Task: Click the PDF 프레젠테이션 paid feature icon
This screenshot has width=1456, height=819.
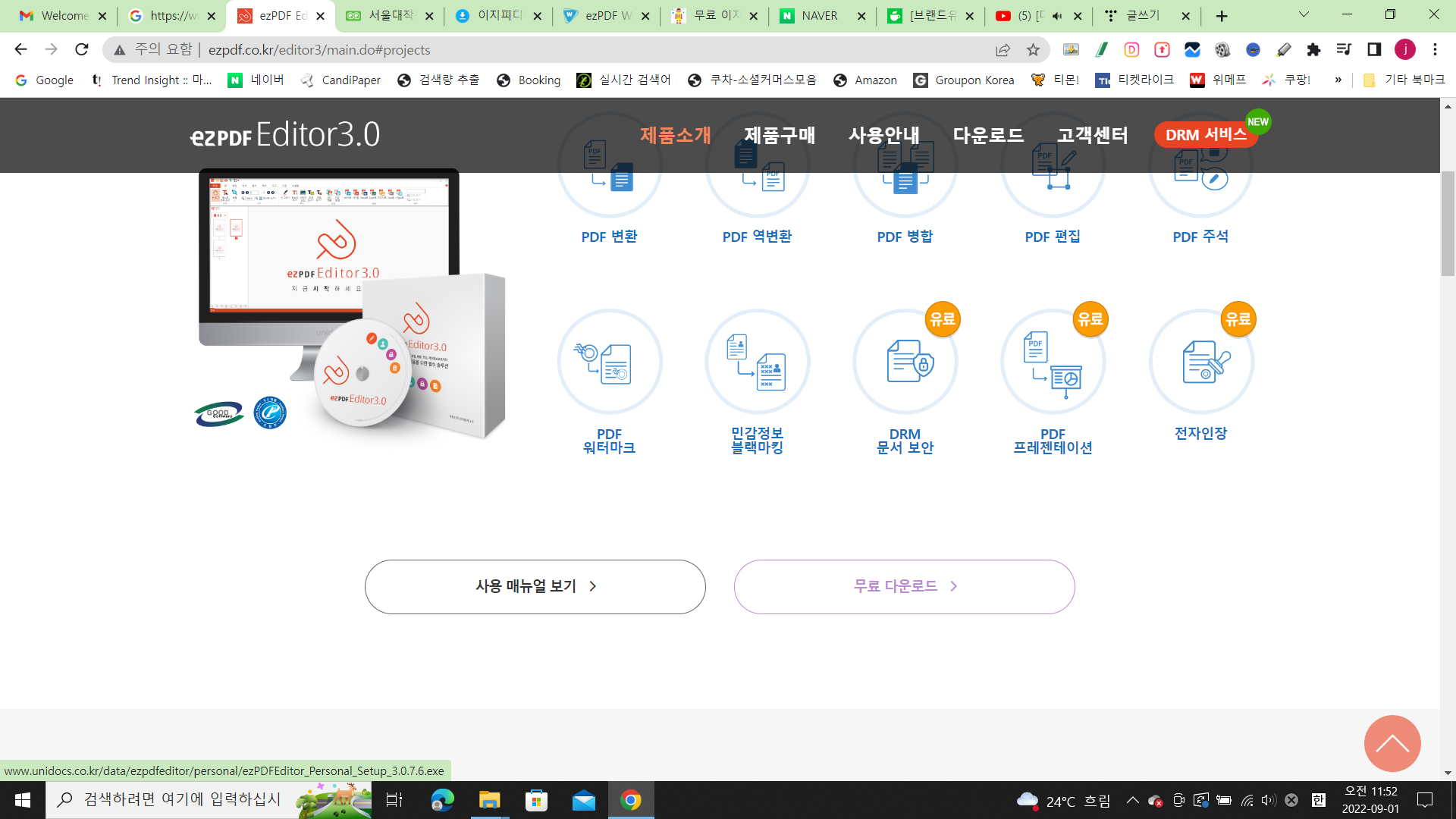Action: coord(1053,362)
